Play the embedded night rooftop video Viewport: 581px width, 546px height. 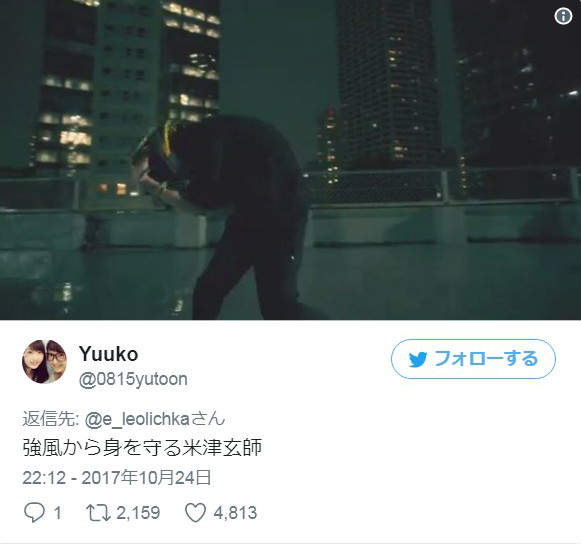coord(290,160)
